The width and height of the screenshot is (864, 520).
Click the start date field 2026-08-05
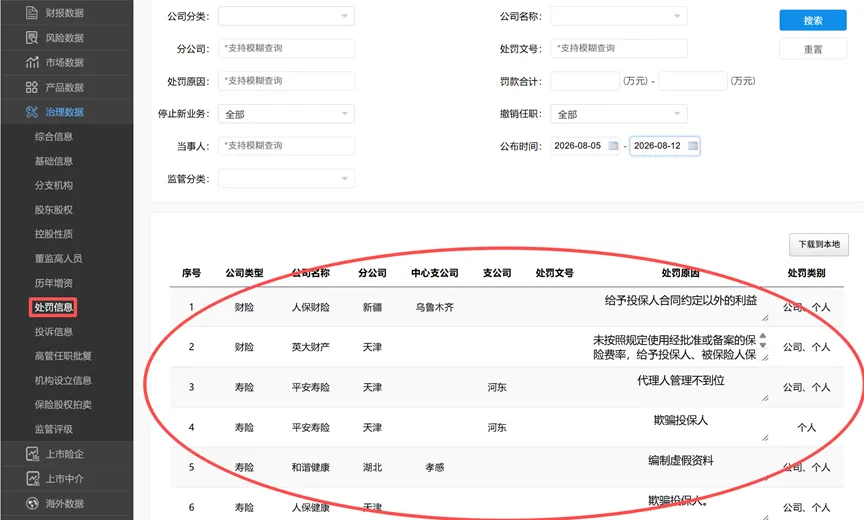pos(585,146)
